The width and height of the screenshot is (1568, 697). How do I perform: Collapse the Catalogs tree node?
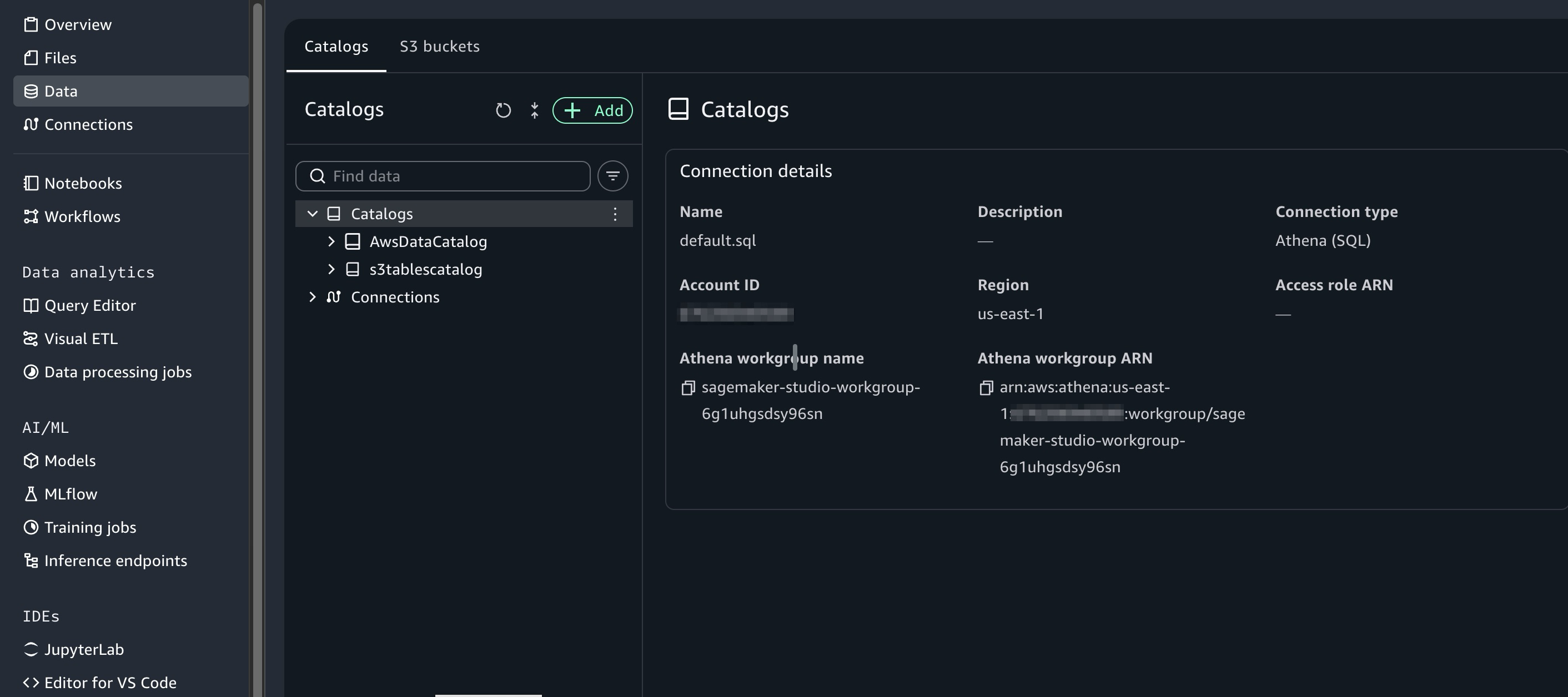pos(312,214)
